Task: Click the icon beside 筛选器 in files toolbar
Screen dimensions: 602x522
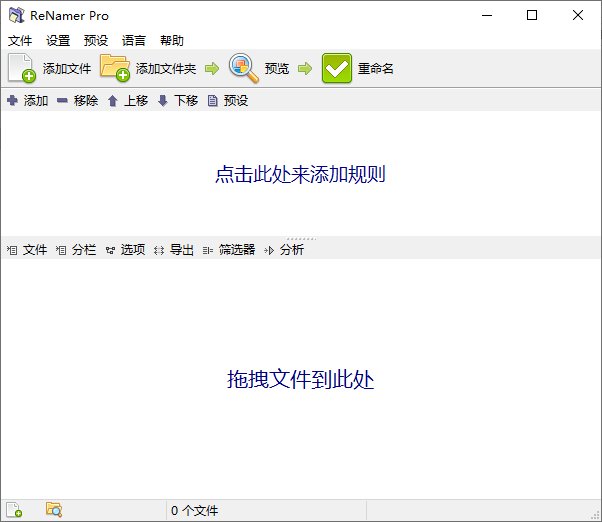Action: [x=208, y=251]
